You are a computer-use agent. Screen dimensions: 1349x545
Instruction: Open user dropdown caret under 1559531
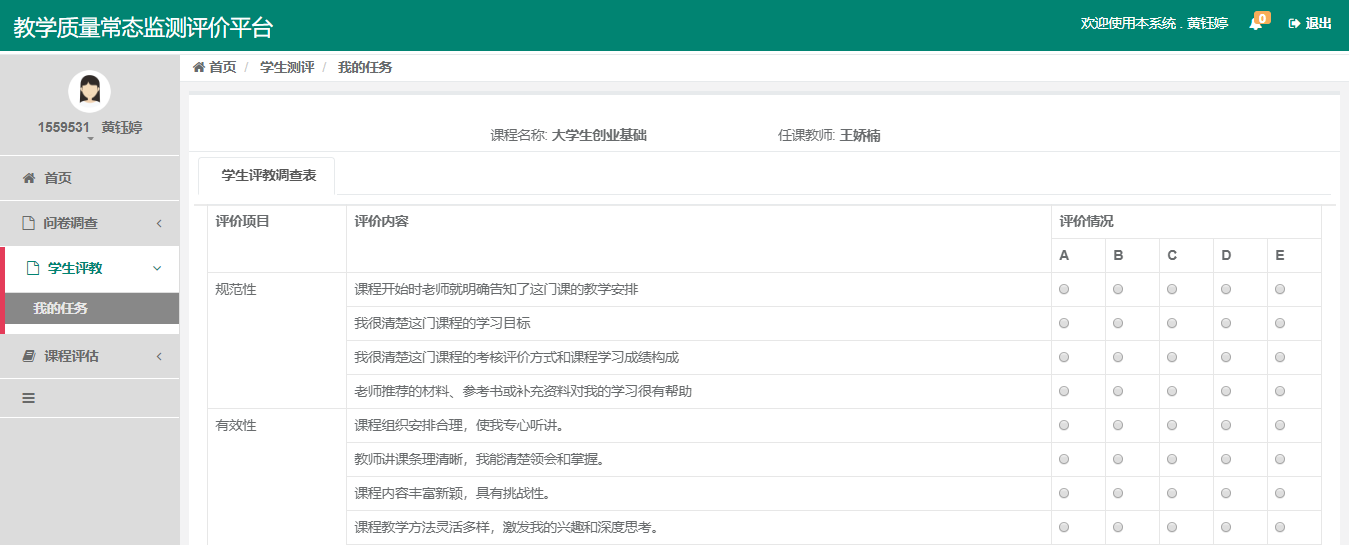click(x=90, y=139)
